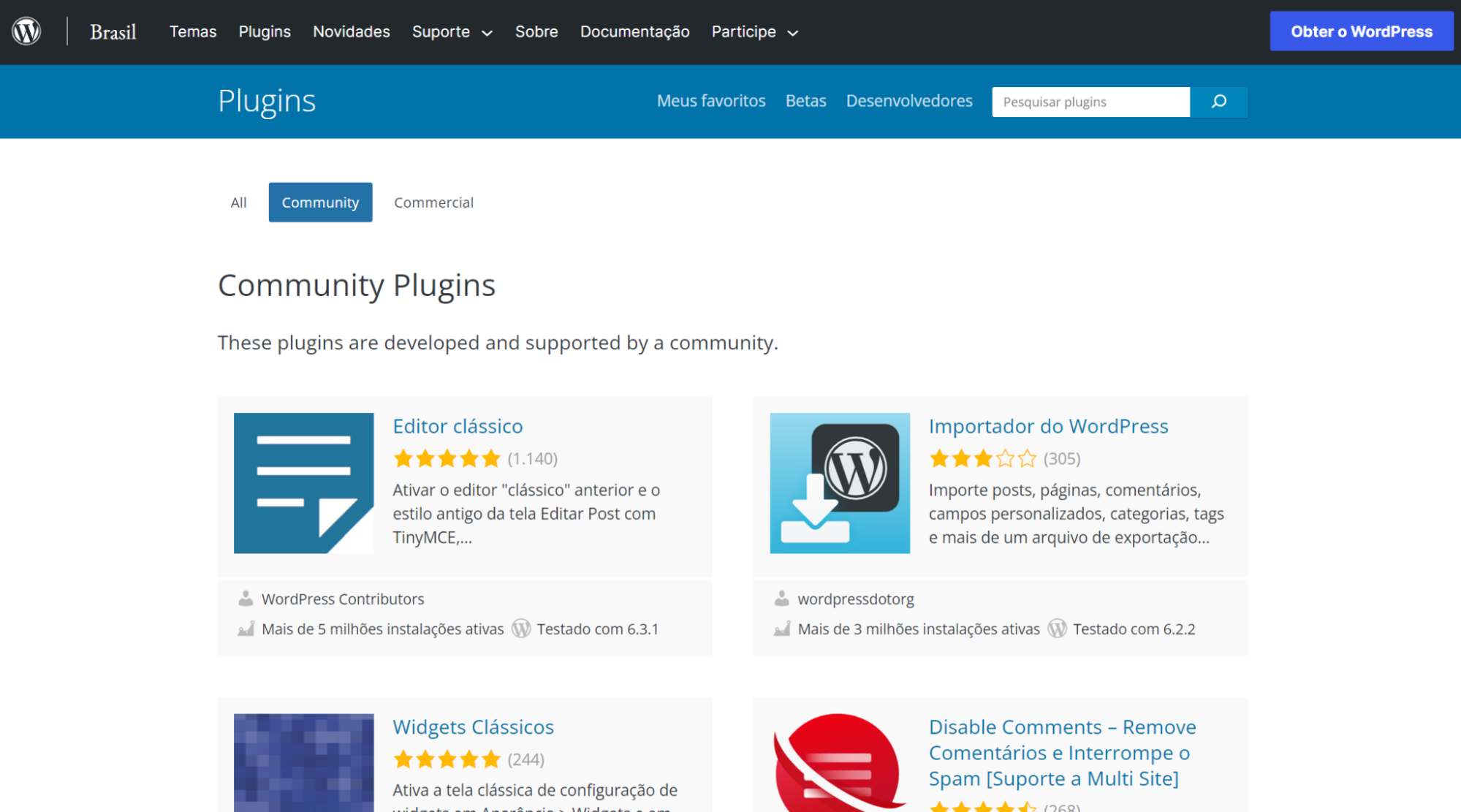1461x812 pixels.
Task: Open Meus favoritos link
Action: (711, 101)
